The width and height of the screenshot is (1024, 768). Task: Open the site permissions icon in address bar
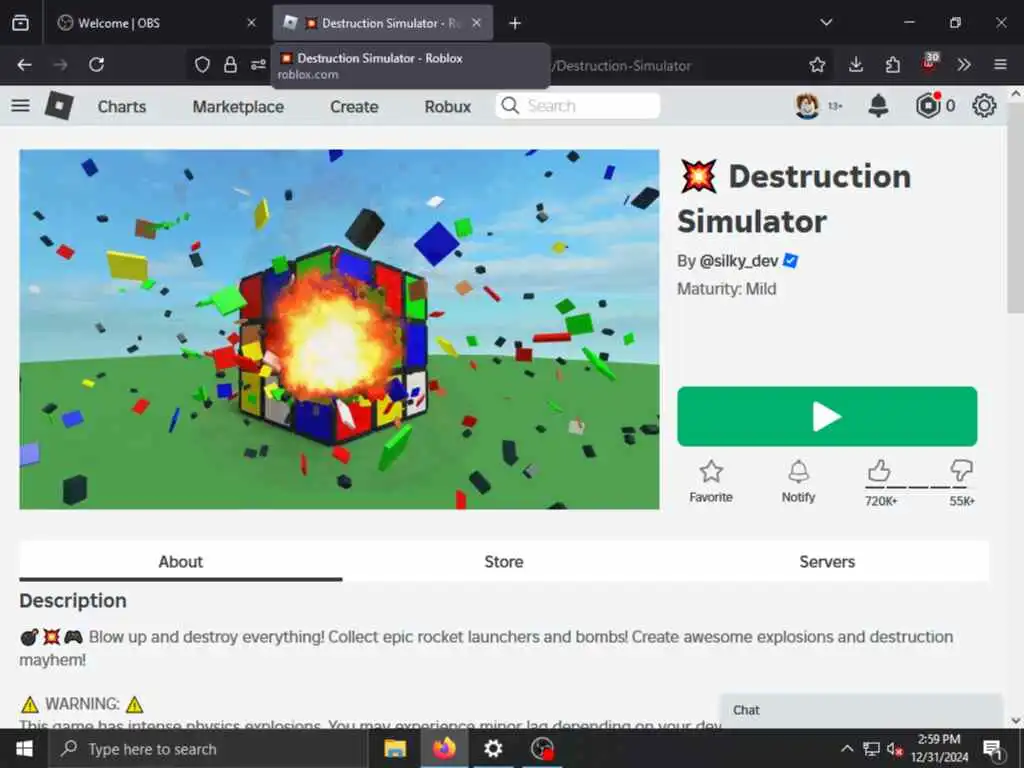coord(258,65)
